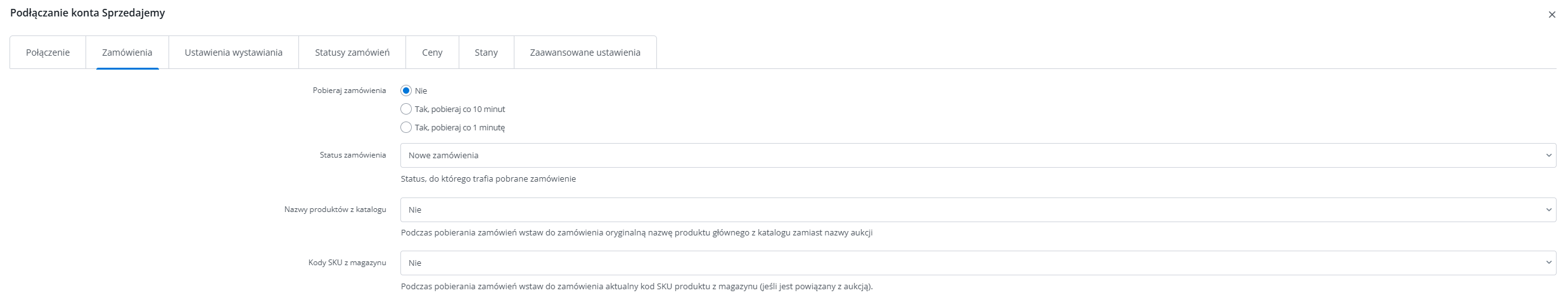
Task: Click the Pobieraj zamówienia label
Action: click(x=349, y=91)
